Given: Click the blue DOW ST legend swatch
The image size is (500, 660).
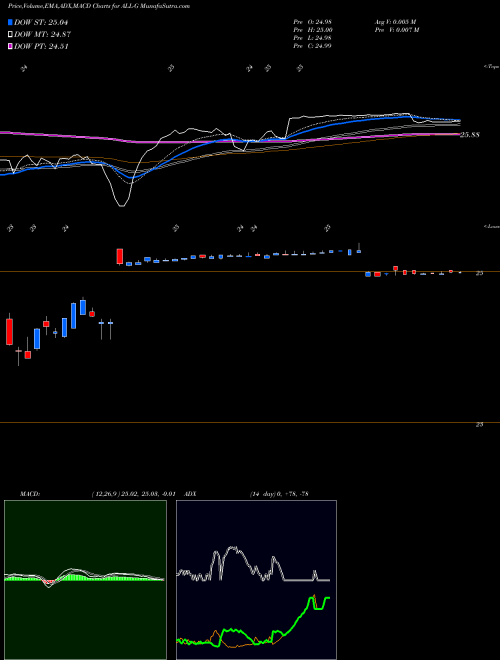Looking at the screenshot, I should tap(10, 22).
